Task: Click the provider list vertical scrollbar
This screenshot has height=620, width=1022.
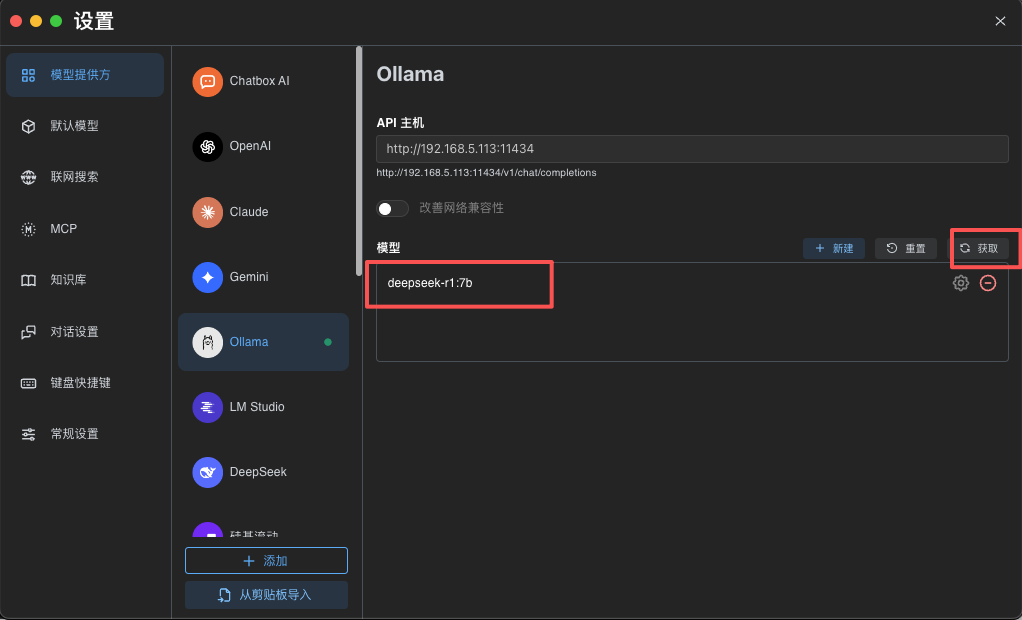Action: coord(359,160)
